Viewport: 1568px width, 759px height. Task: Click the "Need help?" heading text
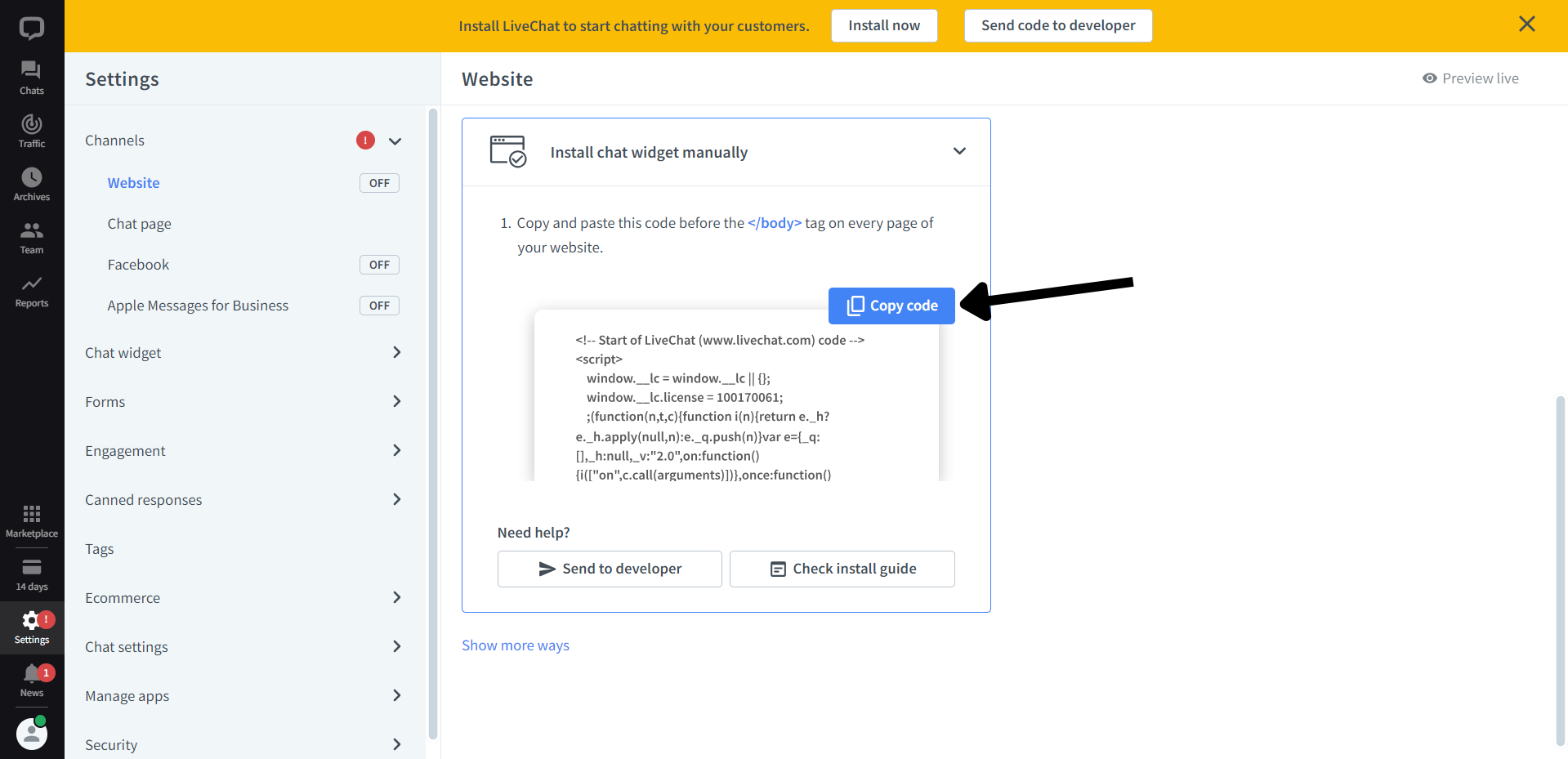point(534,533)
